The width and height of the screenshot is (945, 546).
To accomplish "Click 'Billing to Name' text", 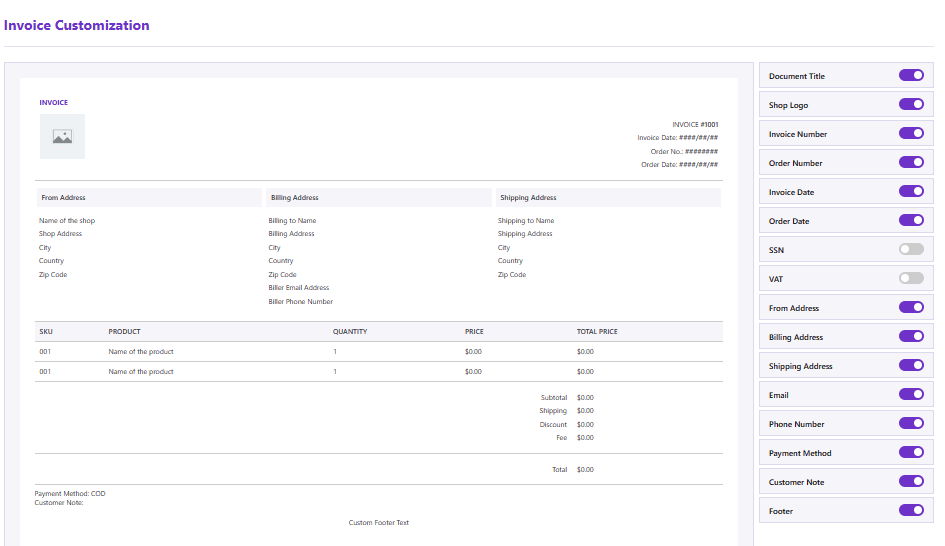I will click(292, 221).
